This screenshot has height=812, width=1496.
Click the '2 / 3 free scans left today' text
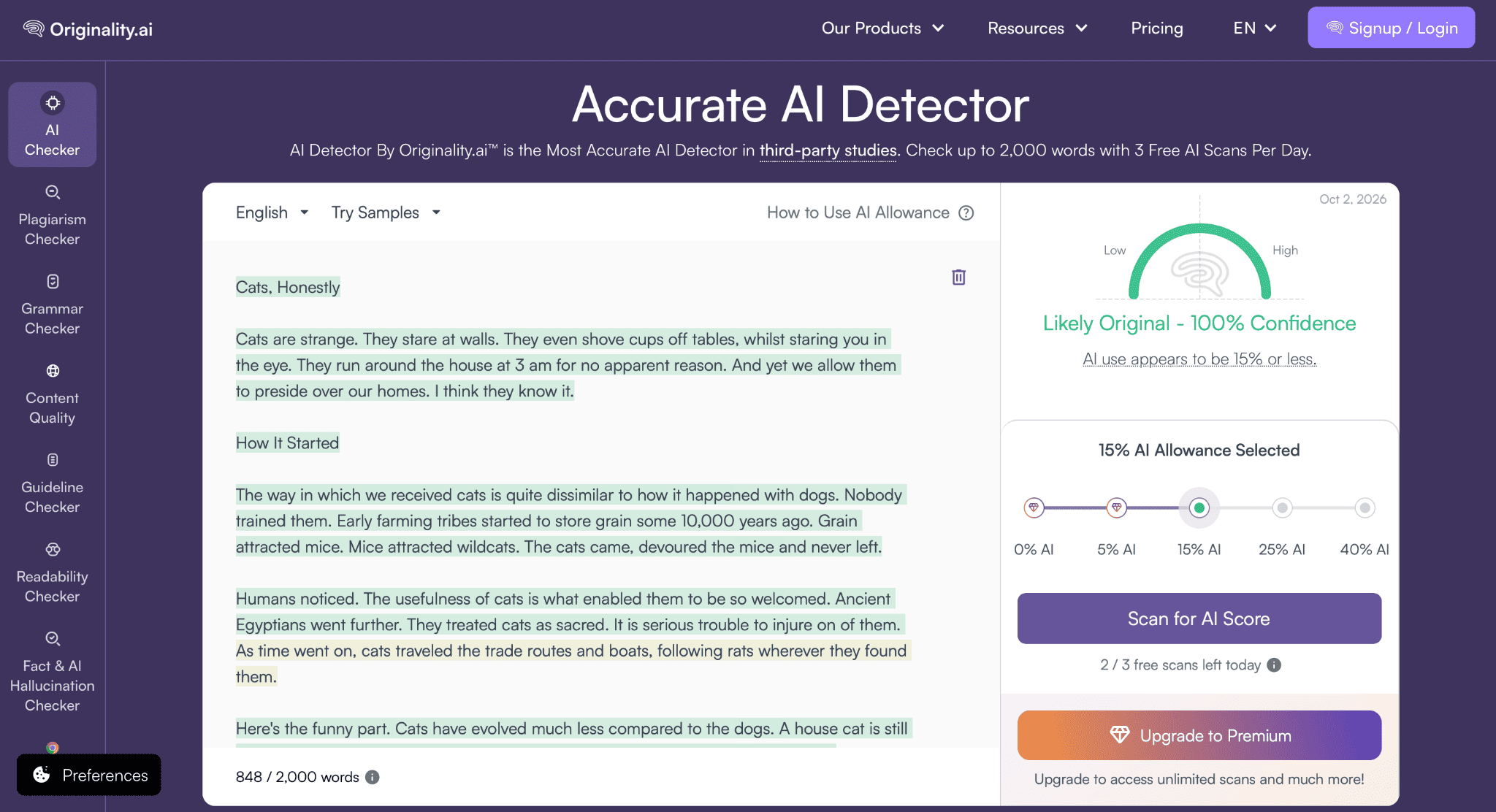1180,664
